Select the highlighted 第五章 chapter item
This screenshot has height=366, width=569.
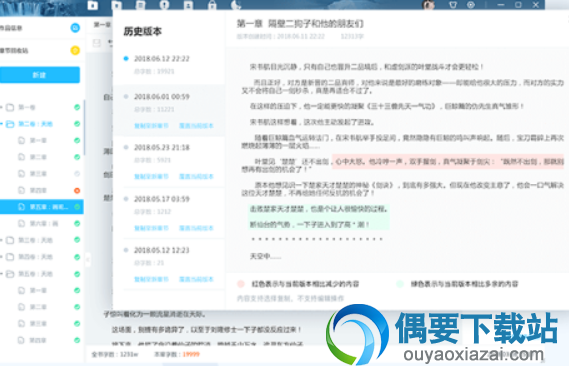click(42, 207)
